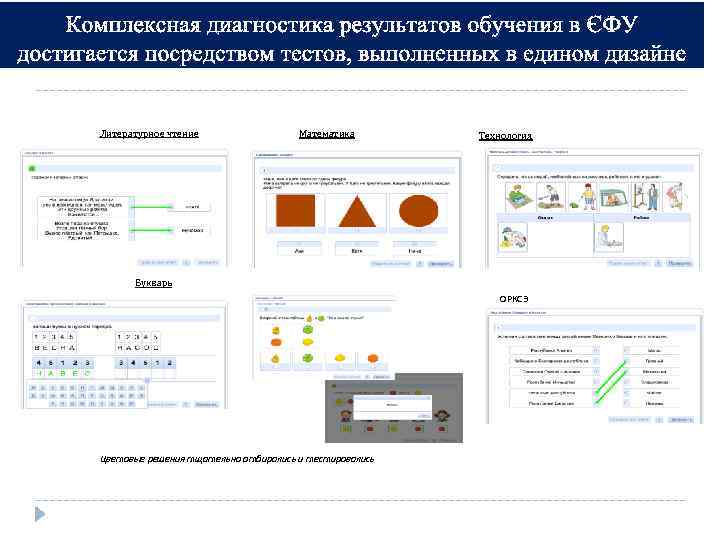Viewport: 720px width, 540px height.
Task: Click the top matching answer in Литературное чтение
Action: (192, 207)
